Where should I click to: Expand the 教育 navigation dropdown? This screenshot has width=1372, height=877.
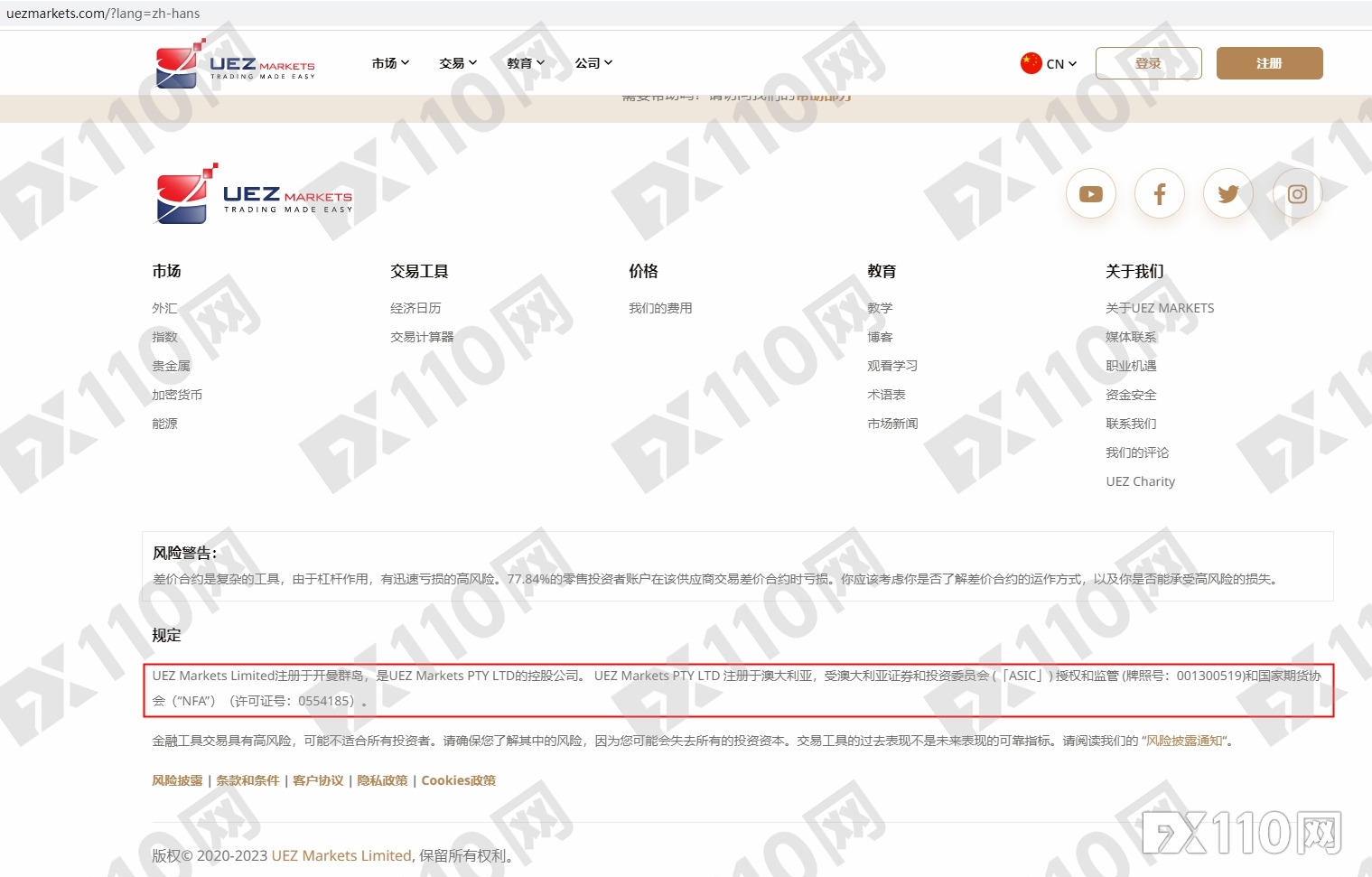tap(526, 63)
